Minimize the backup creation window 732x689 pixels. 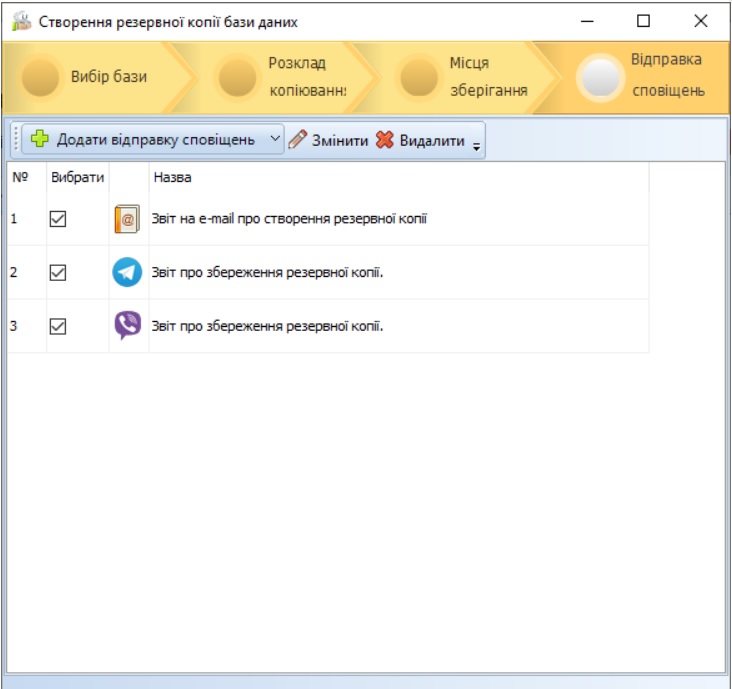click(587, 21)
